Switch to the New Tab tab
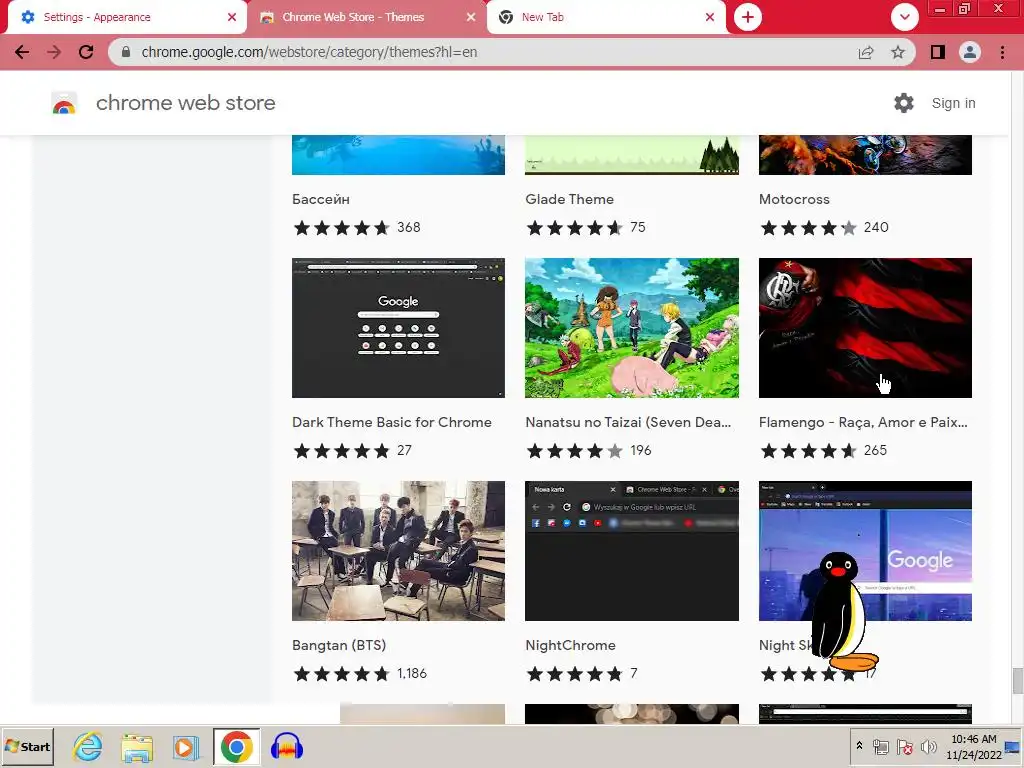 (606, 17)
